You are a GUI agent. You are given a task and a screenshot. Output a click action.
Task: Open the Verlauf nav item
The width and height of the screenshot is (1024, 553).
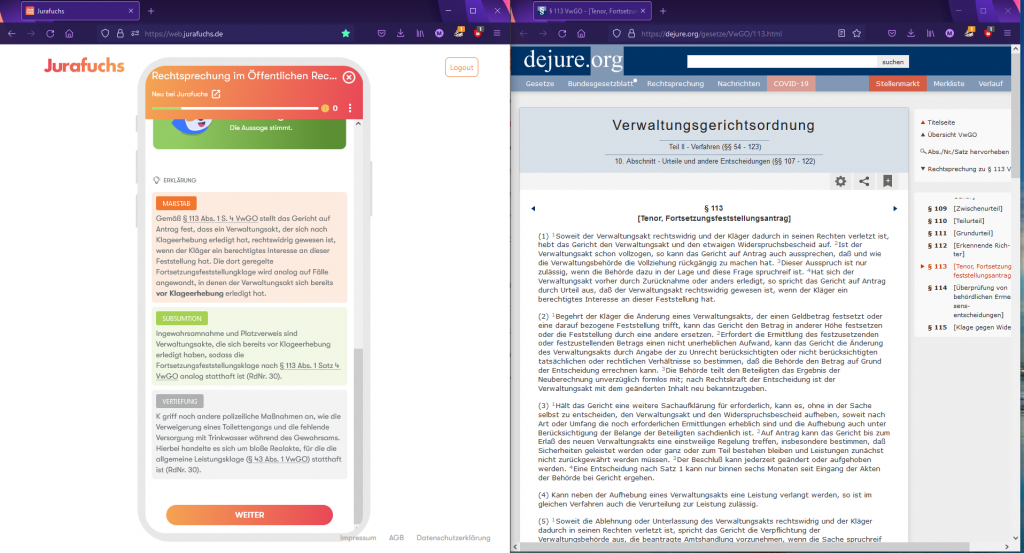(x=990, y=84)
